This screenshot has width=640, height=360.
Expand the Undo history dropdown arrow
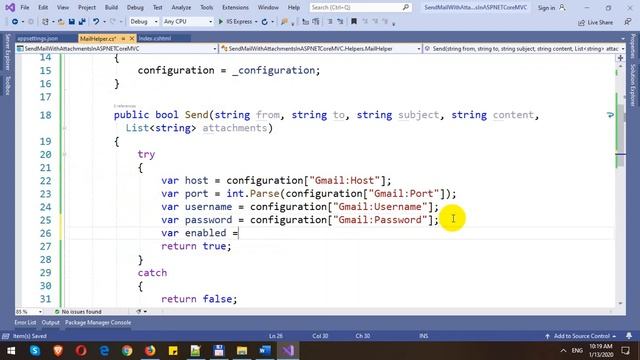pos(104,22)
